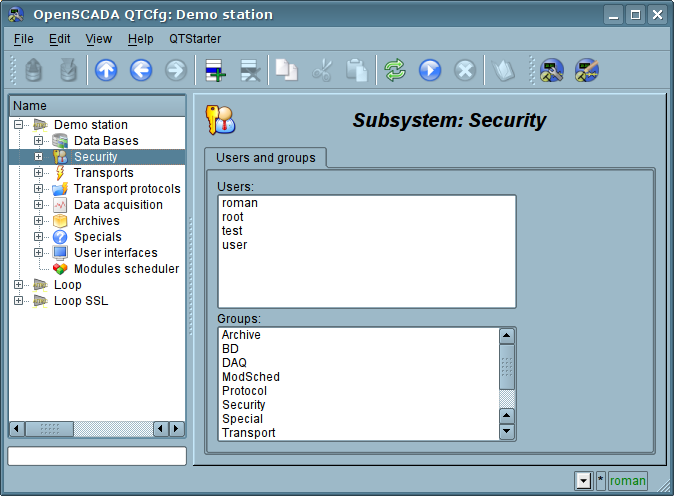Open the File menu
This screenshot has width=674, height=496.
(x=23, y=39)
